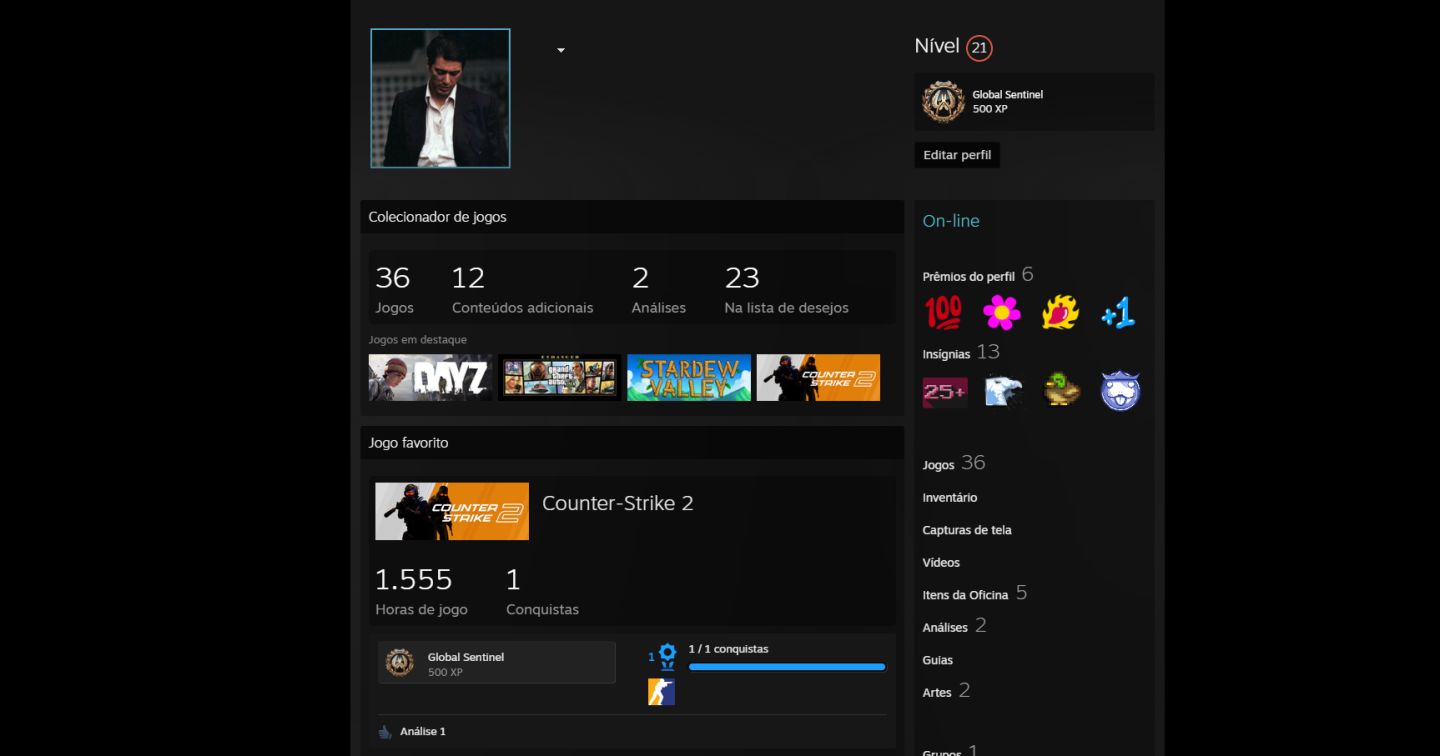Open the blue round face badge
This screenshot has height=756, width=1440.
(1120, 391)
